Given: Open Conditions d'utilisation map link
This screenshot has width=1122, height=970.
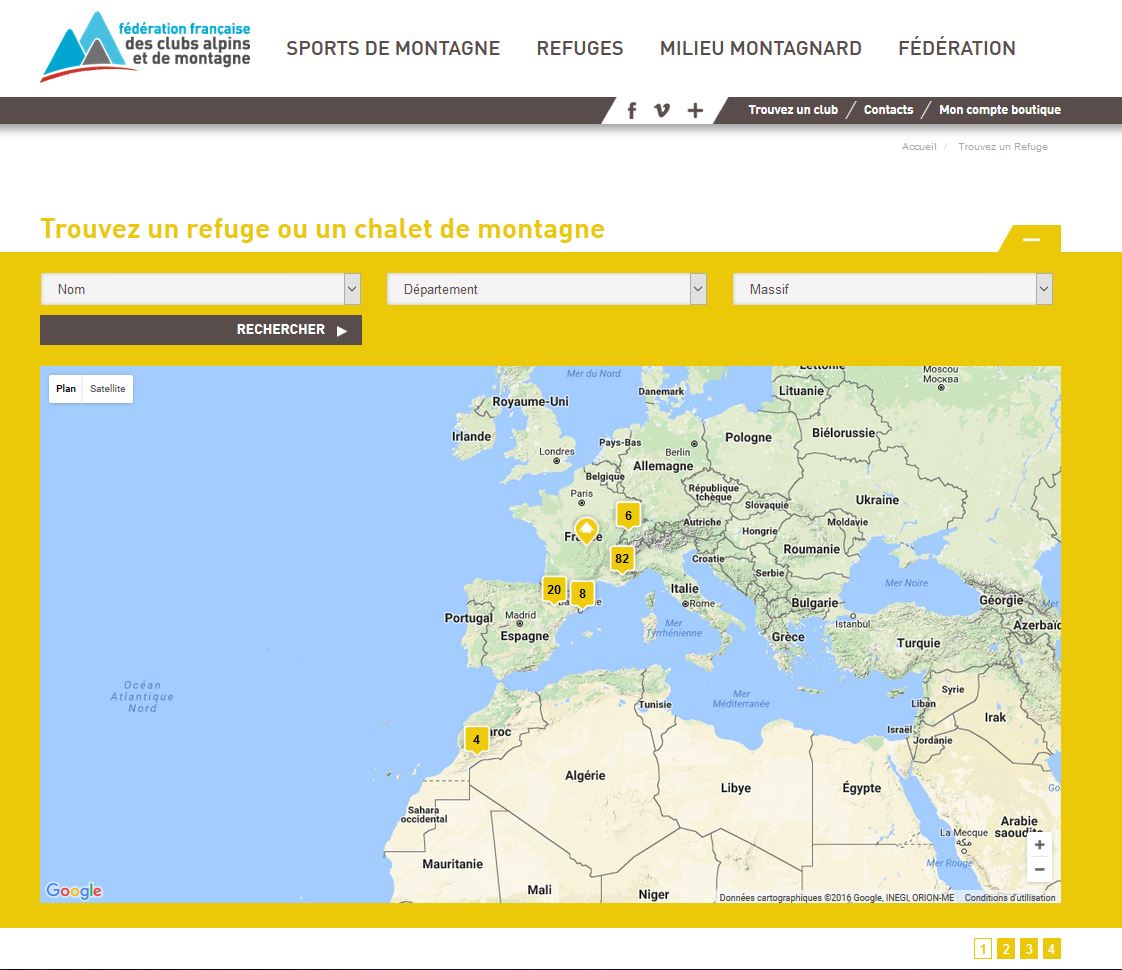Looking at the screenshot, I should 1010,897.
